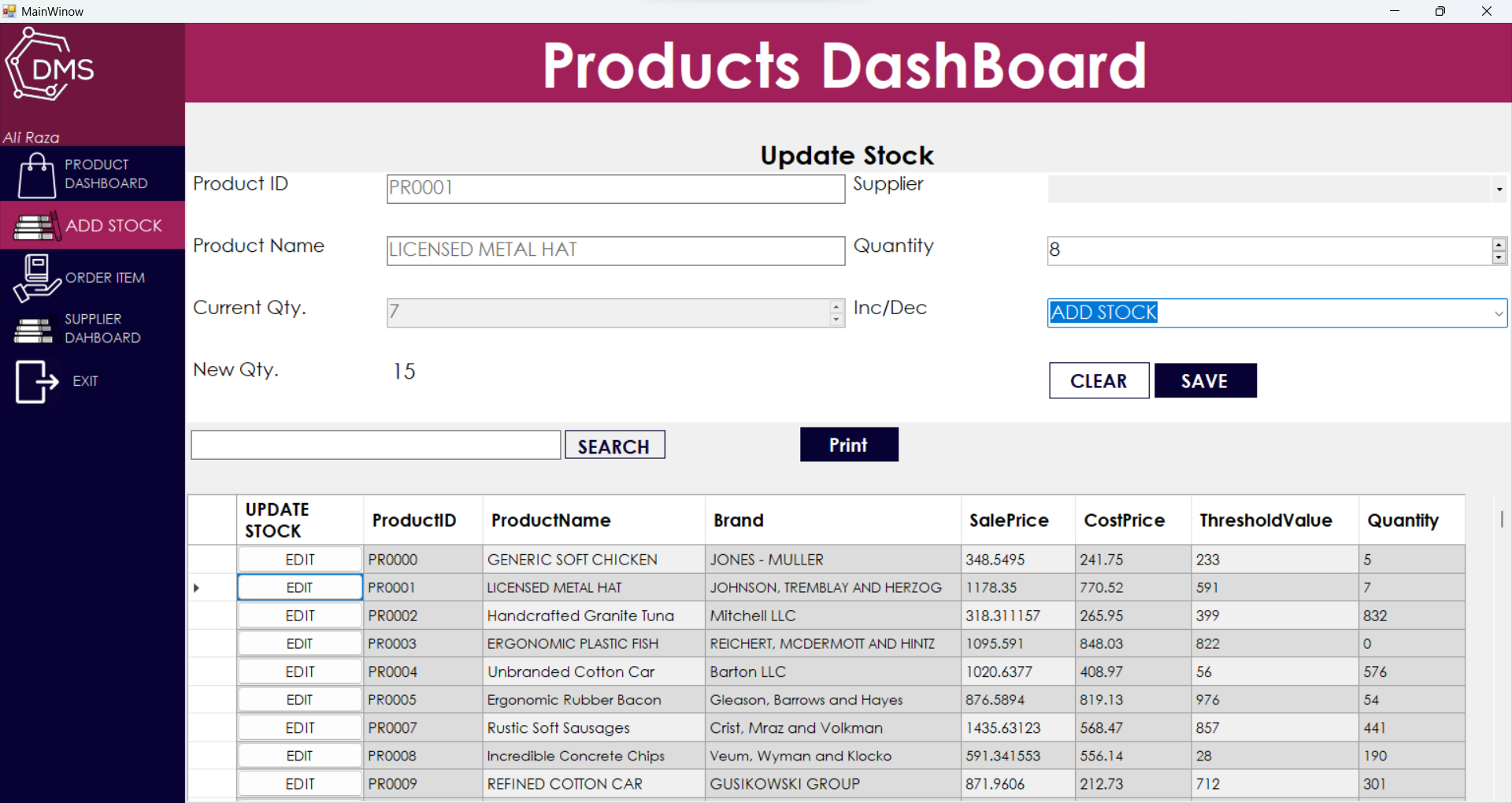Open Supplier Dashboard from sidebar menu

102,329
